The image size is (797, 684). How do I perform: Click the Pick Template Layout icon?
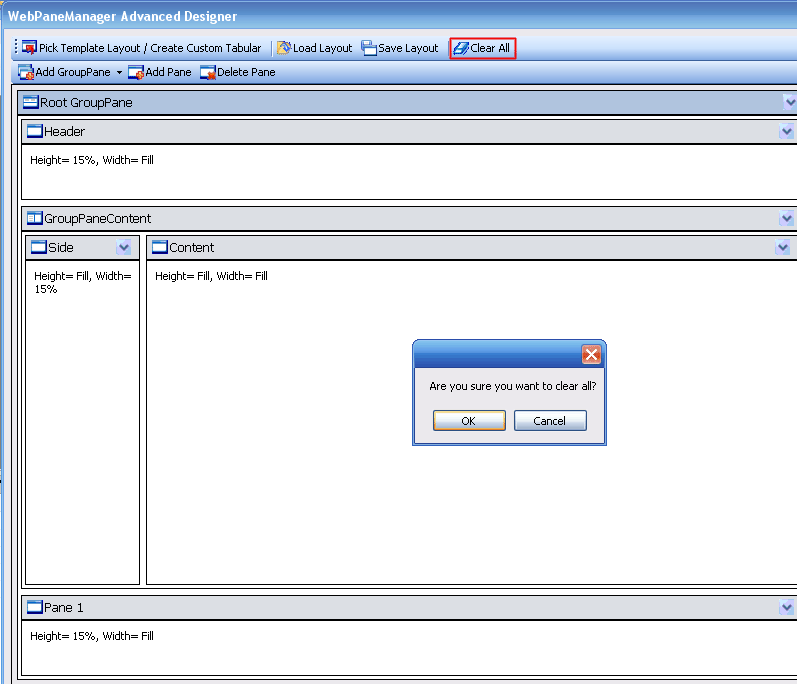pos(29,48)
